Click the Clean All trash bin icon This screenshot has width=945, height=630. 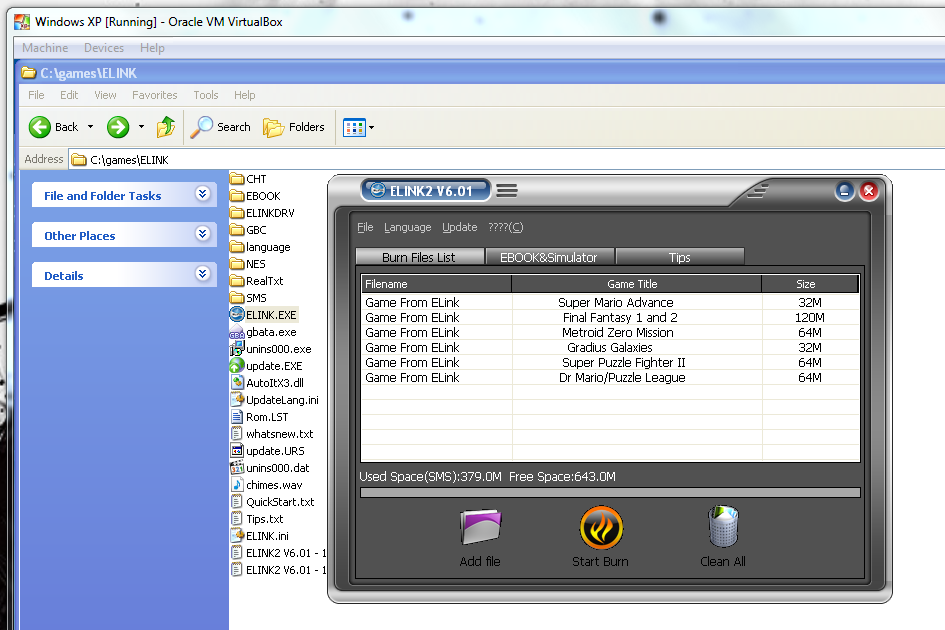[x=723, y=526]
